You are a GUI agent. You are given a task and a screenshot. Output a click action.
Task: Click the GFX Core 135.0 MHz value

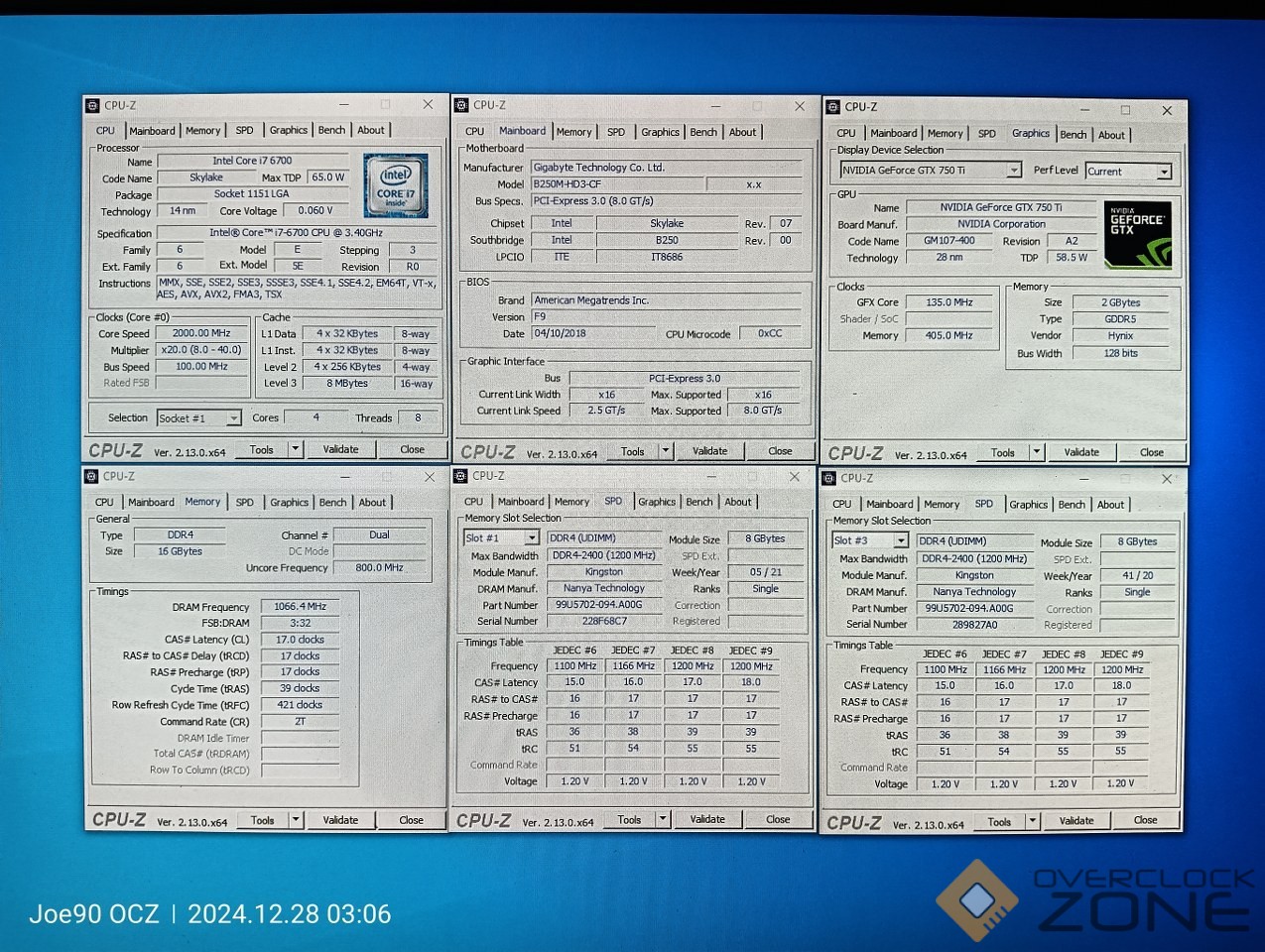click(x=949, y=302)
